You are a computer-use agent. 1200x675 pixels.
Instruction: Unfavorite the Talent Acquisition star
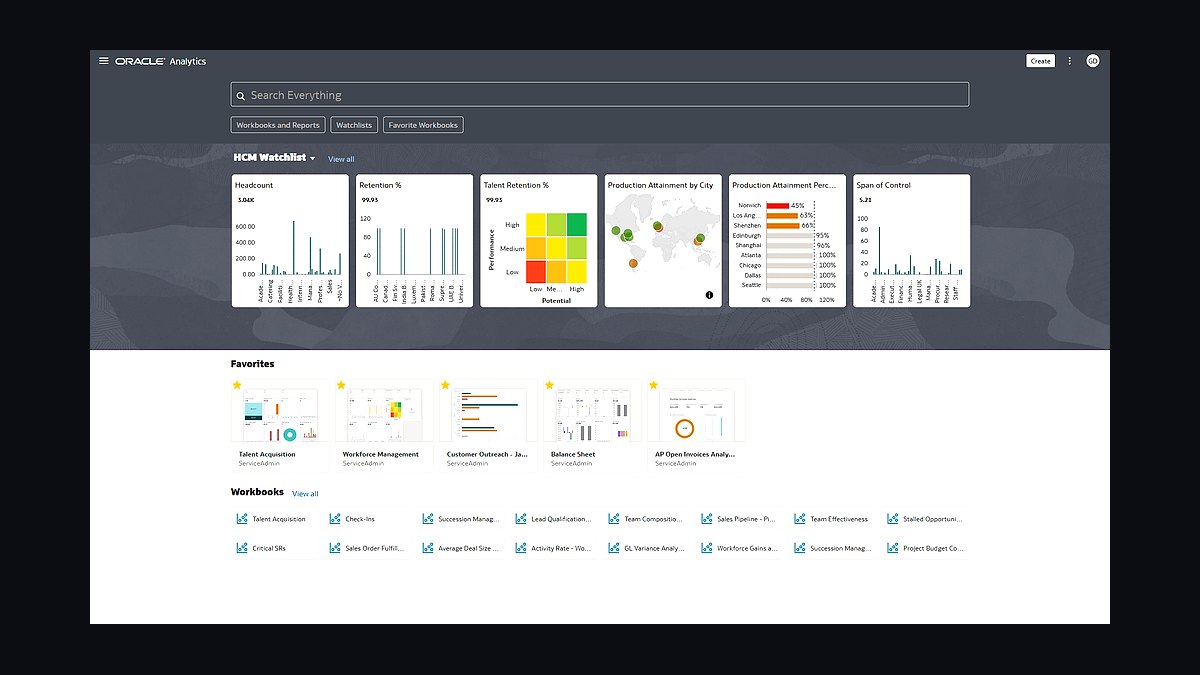click(237, 385)
